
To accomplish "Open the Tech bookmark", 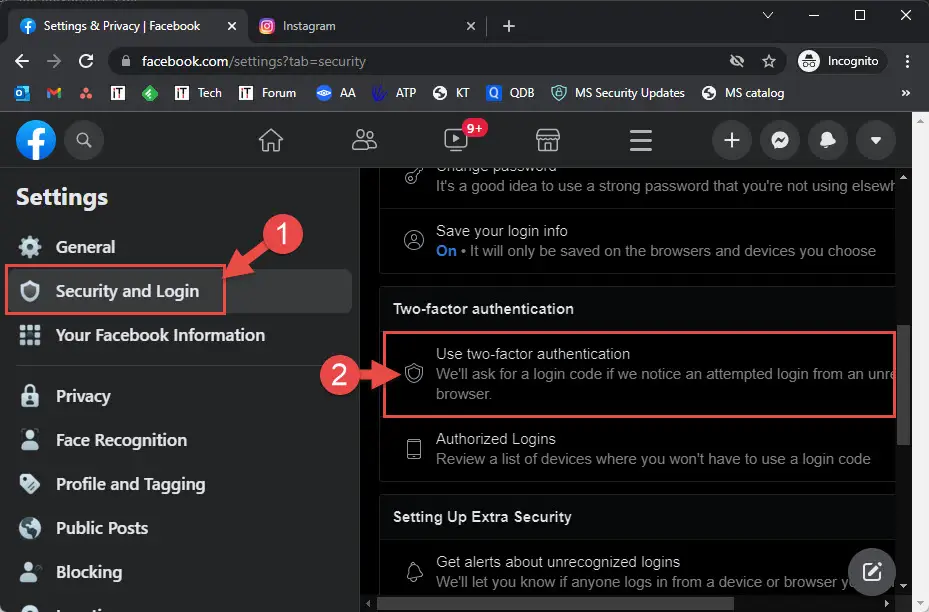I will [x=198, y=93].
